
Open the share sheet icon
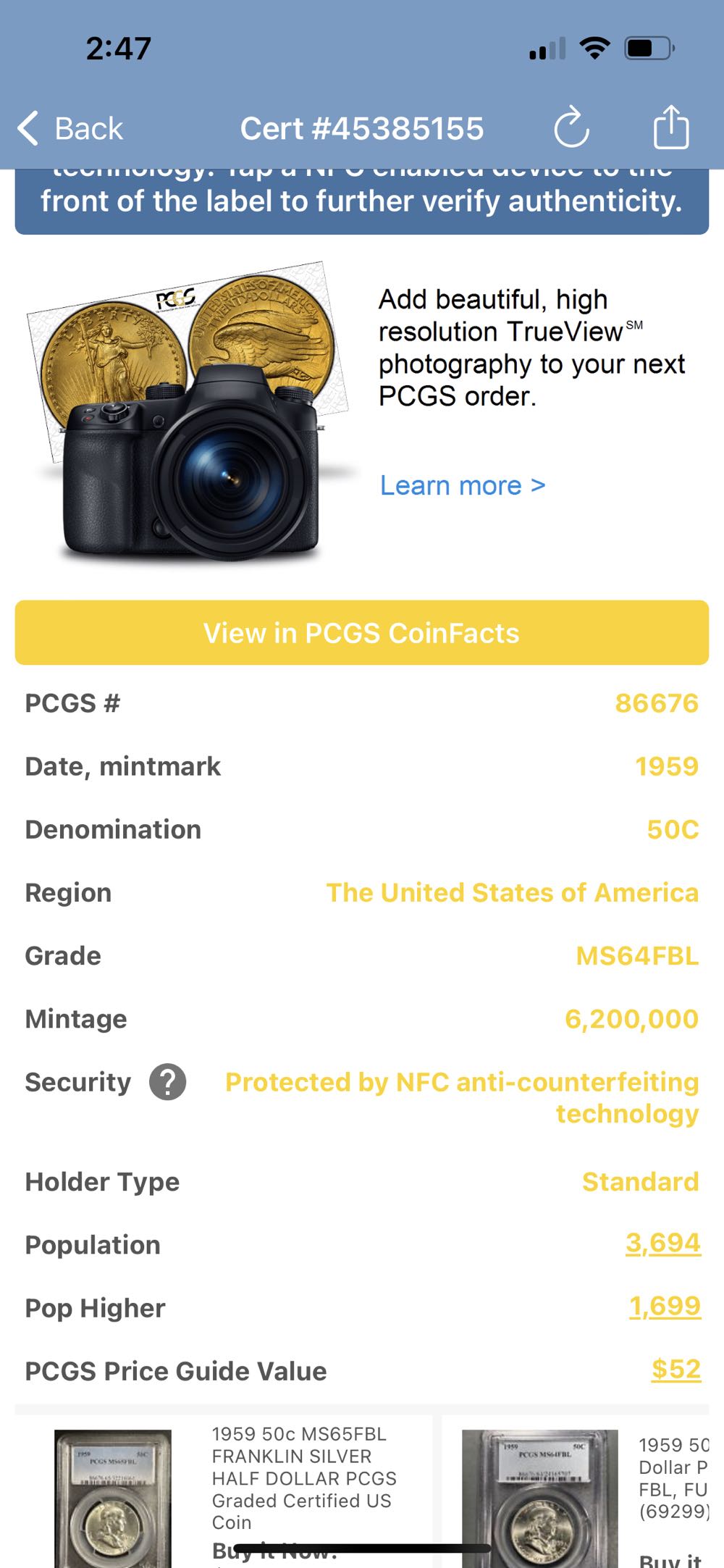[671, 128]
